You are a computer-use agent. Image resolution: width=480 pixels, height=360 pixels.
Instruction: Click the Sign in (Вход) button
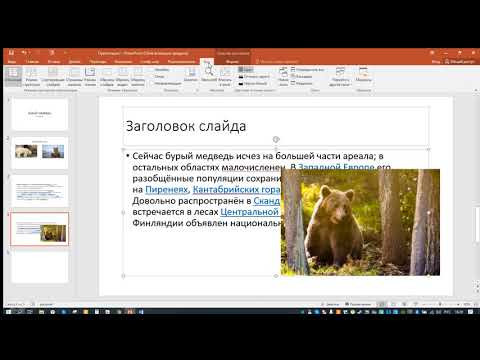(x=436, y=61)
